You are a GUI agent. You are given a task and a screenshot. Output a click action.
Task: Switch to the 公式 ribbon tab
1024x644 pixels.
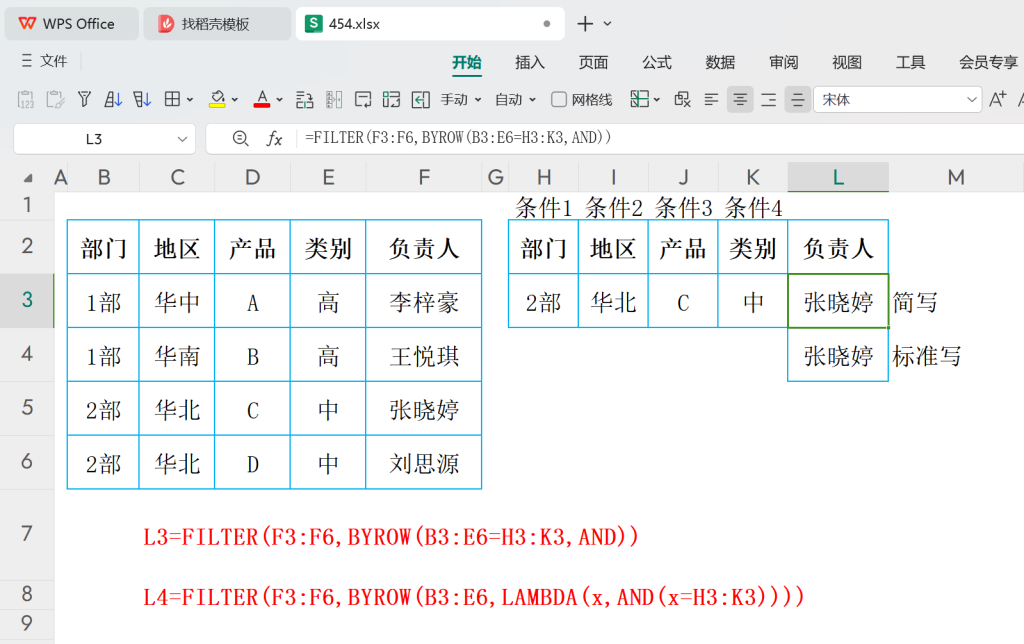coord(656,62)
